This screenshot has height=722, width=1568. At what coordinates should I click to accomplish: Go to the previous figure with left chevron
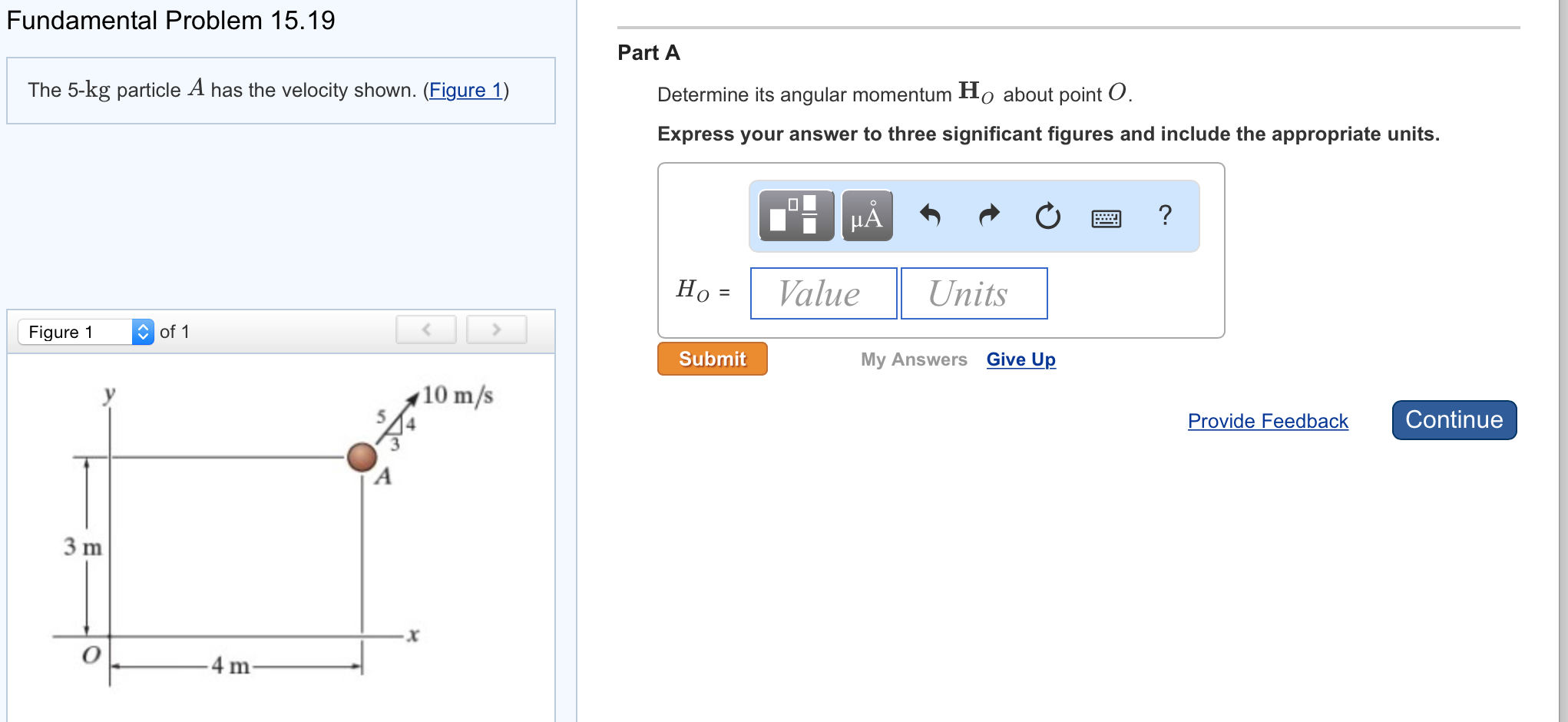(425, 329)
